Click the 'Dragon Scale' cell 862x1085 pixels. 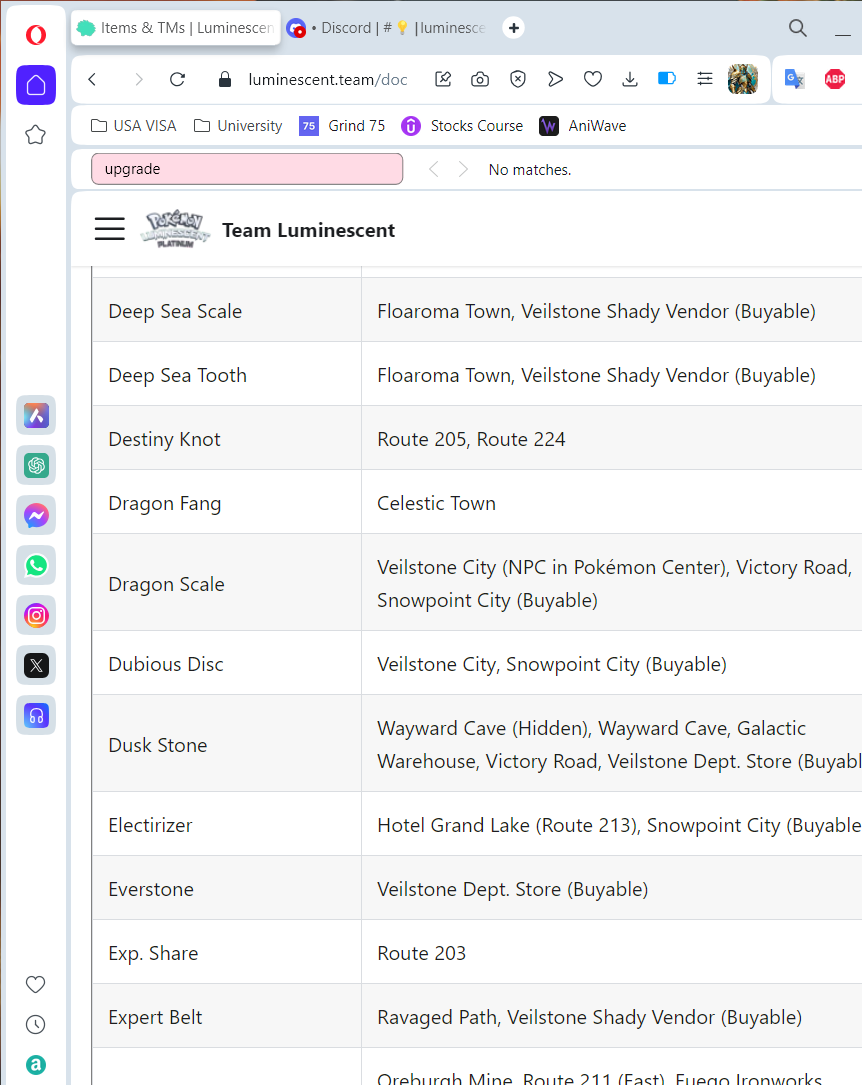(x=227, y=583)
